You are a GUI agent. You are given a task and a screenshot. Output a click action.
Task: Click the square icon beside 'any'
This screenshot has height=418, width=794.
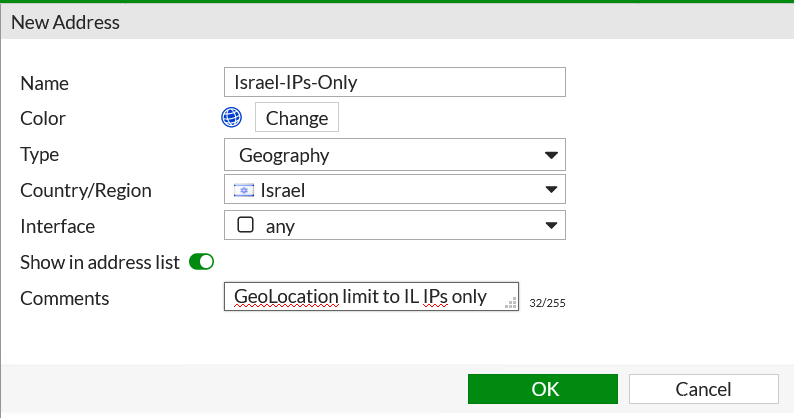click(246, 224)
